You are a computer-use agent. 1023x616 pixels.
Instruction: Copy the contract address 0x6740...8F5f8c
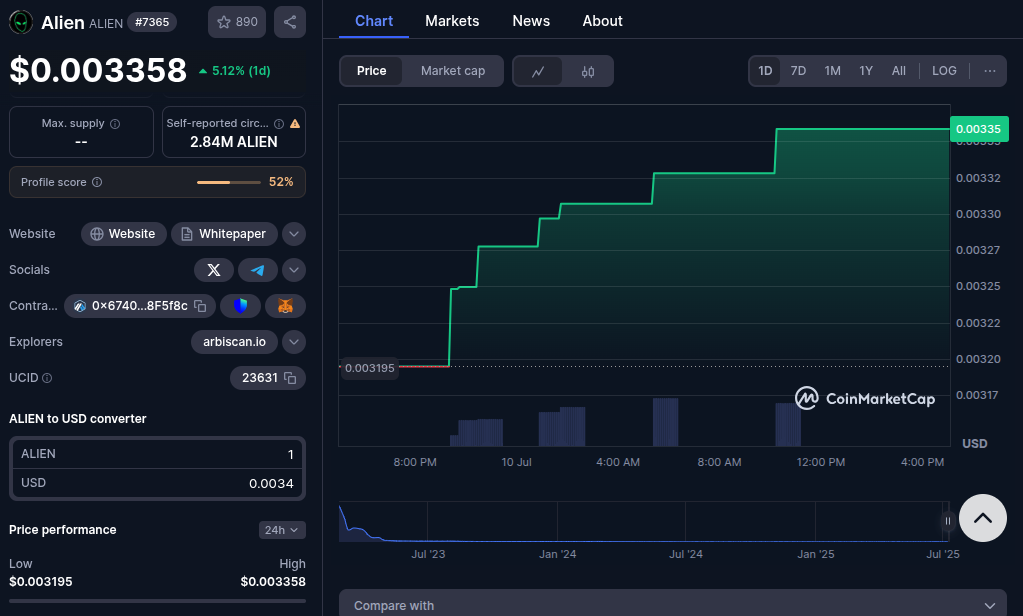[200, 306]
